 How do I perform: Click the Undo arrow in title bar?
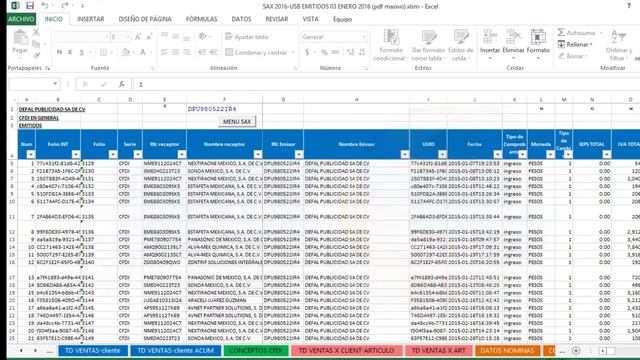(44, 6)
